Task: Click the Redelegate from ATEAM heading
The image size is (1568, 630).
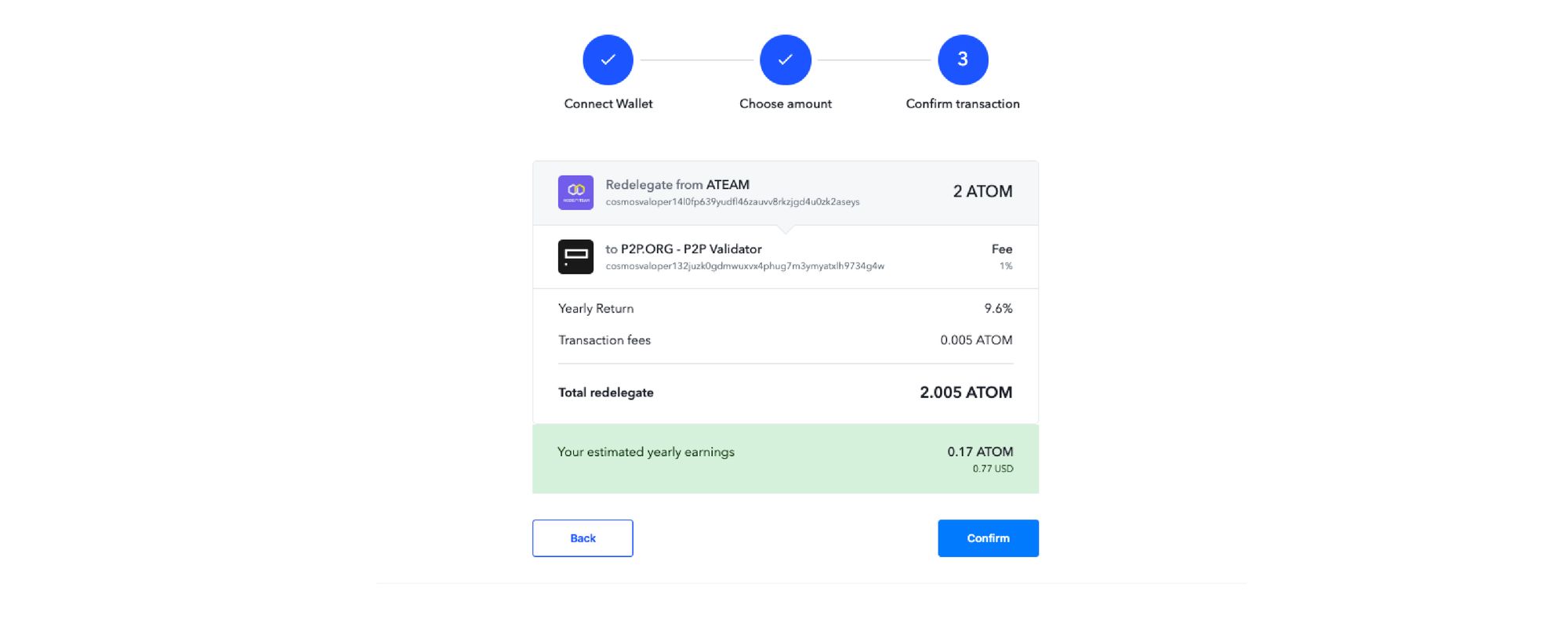Action: click(x=677, y=185)
